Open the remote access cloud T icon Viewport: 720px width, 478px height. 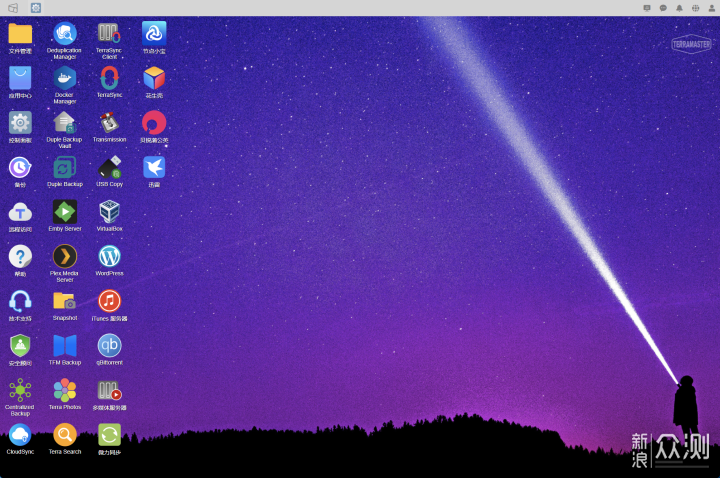pyautogui.click(x=20, y=212)
